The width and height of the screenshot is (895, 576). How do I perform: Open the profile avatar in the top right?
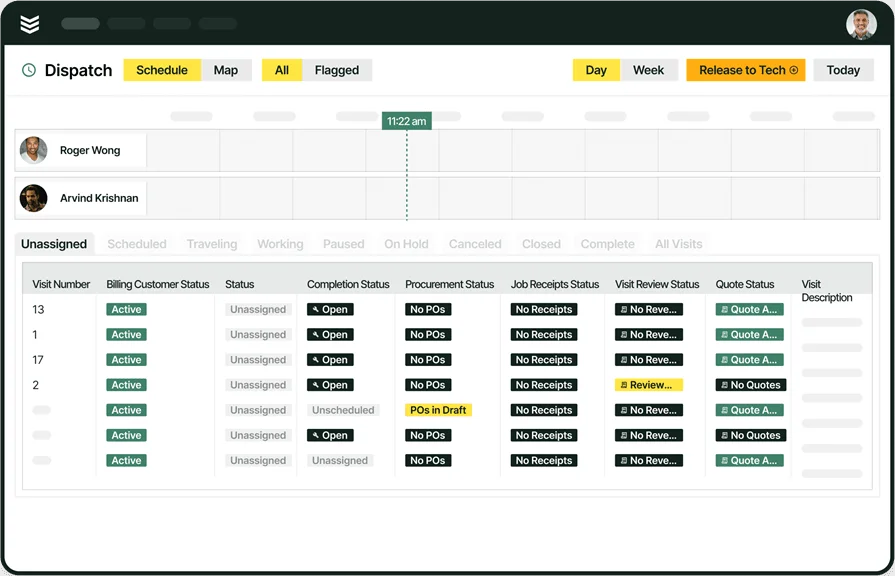coord(862,22)
